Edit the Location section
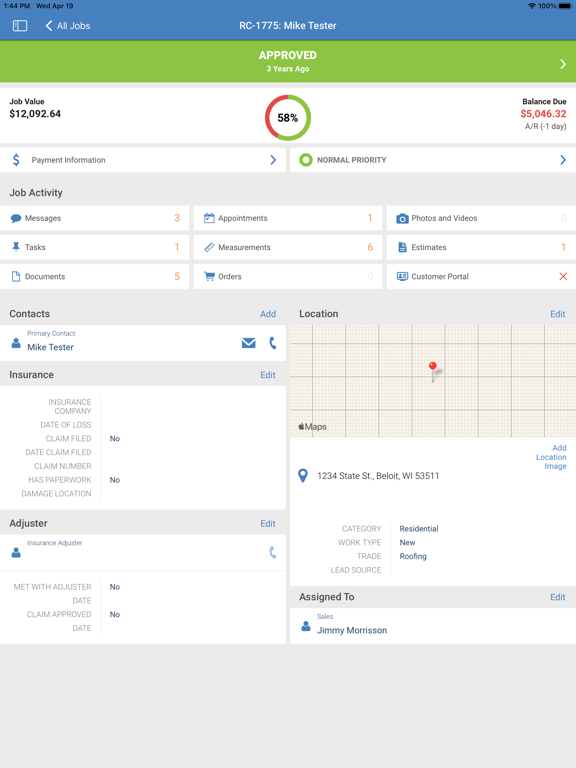Screen dimensions: 576x768 558,314
